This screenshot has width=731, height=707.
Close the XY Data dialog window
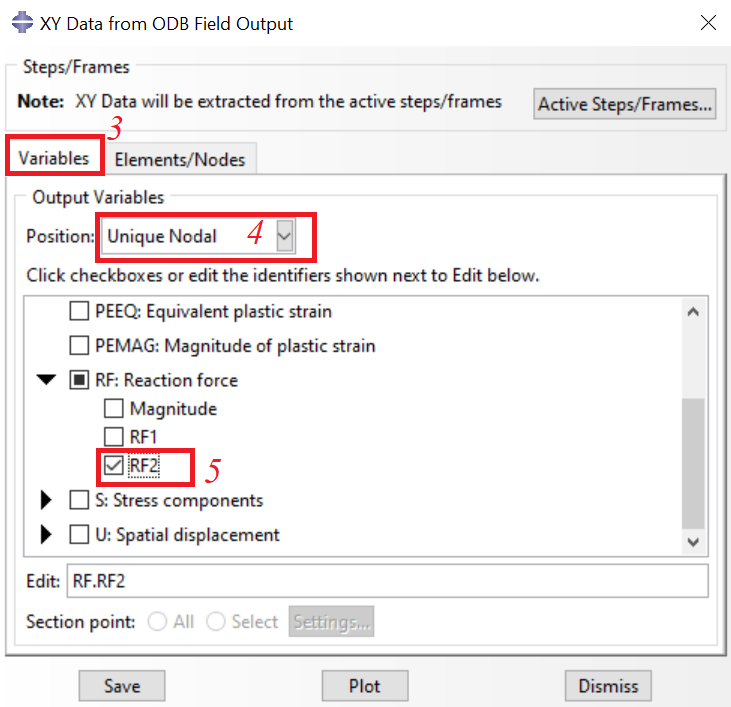tap(708, 22)
